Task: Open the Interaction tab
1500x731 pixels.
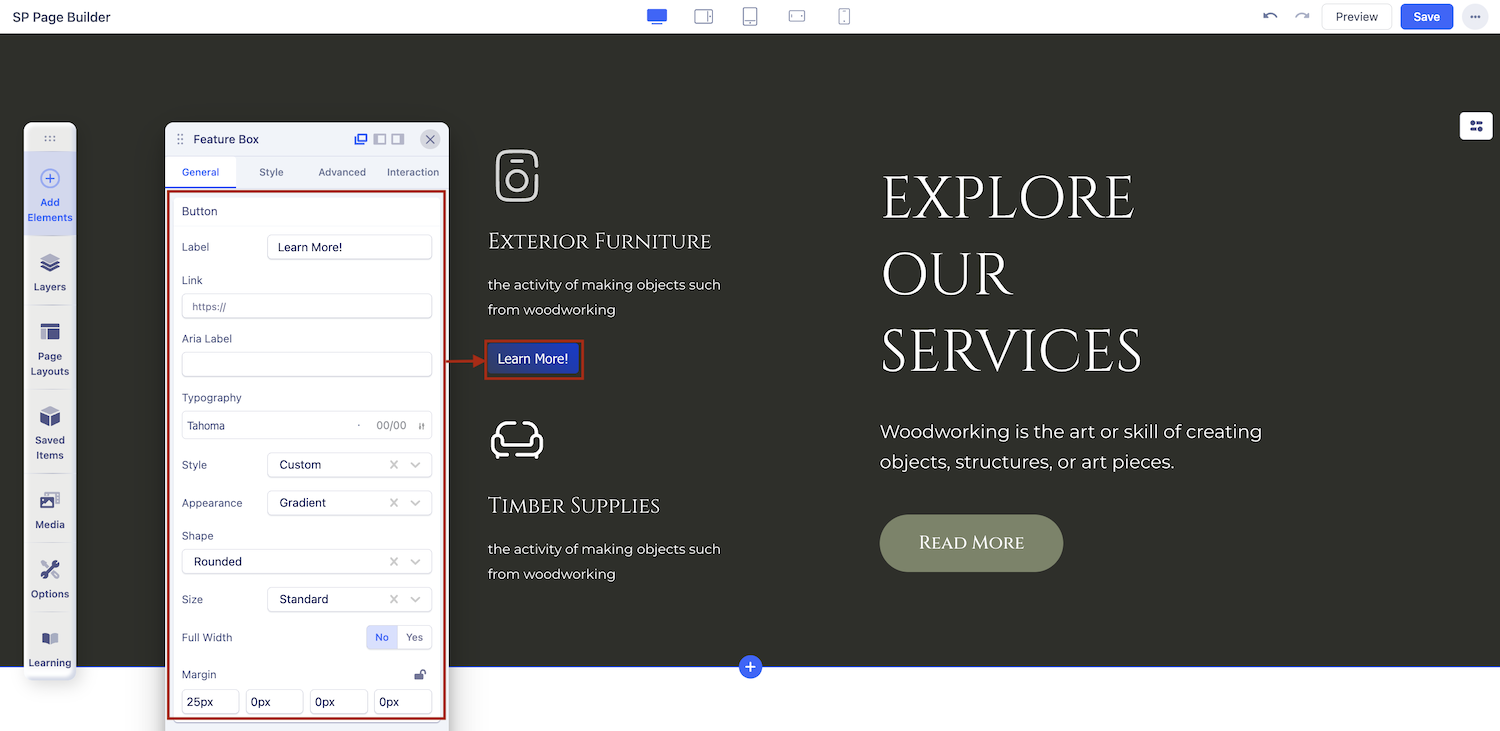Action: pos(413,172)
